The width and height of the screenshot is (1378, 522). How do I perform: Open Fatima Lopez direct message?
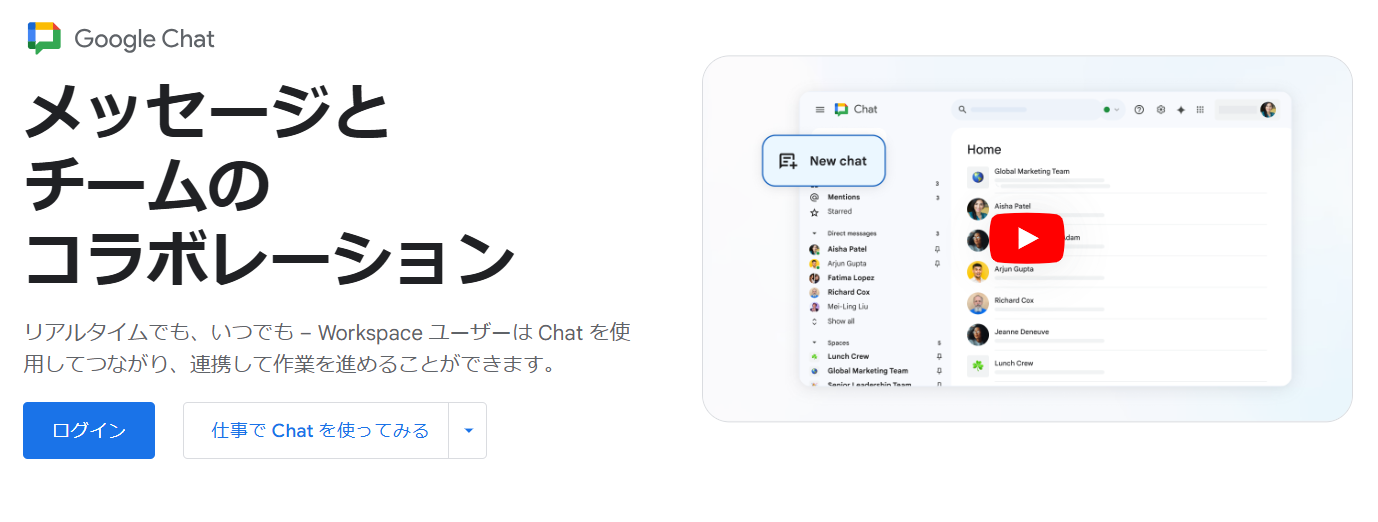[850, 278]
